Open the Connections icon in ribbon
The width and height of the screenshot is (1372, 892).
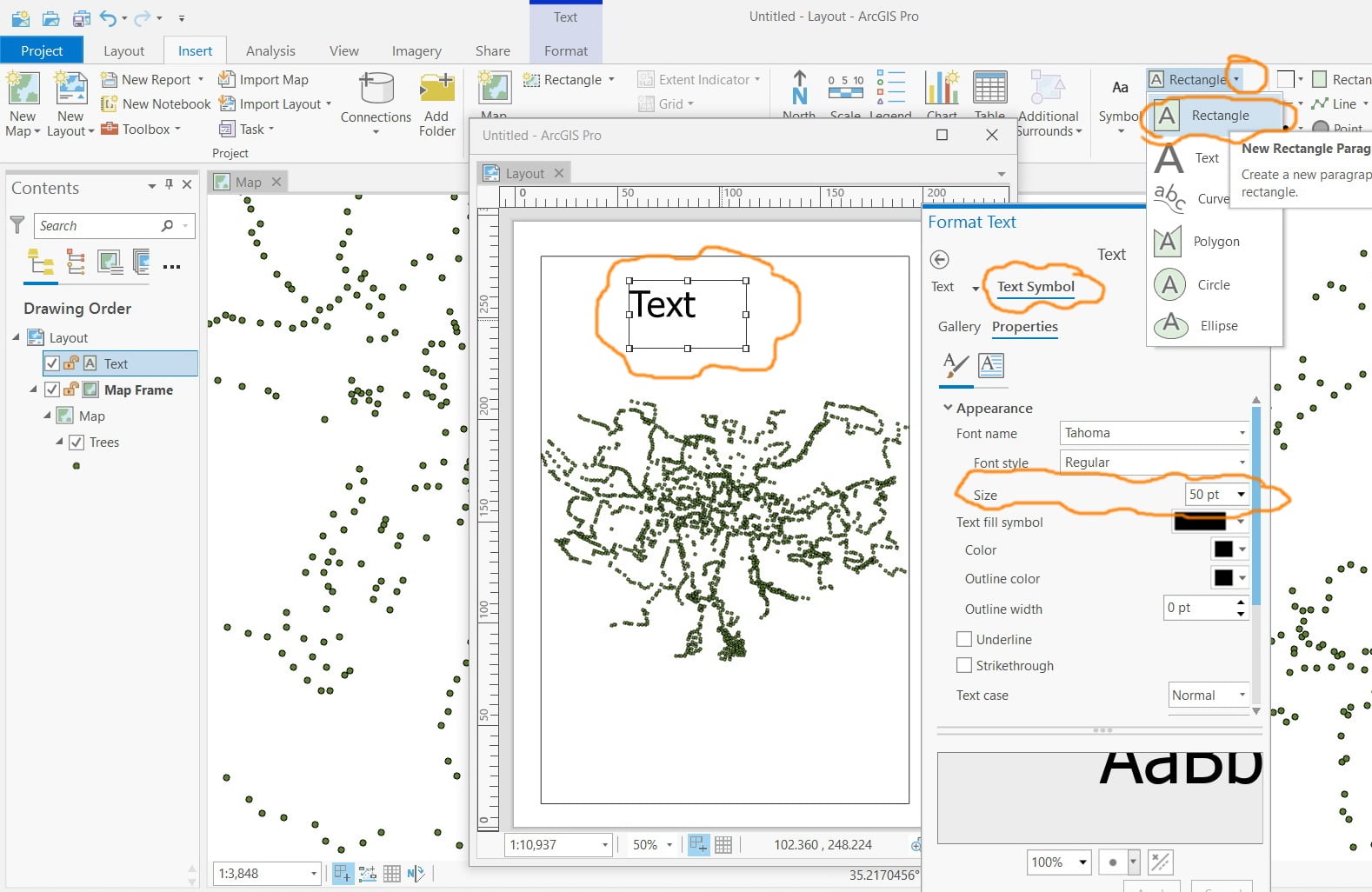(376, 88)
